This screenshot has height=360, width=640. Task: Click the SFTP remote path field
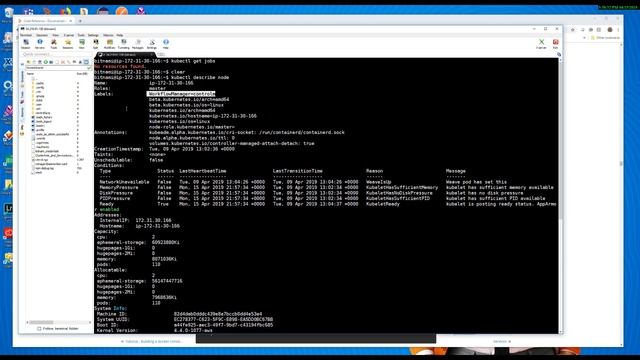[x=58, y=68]
